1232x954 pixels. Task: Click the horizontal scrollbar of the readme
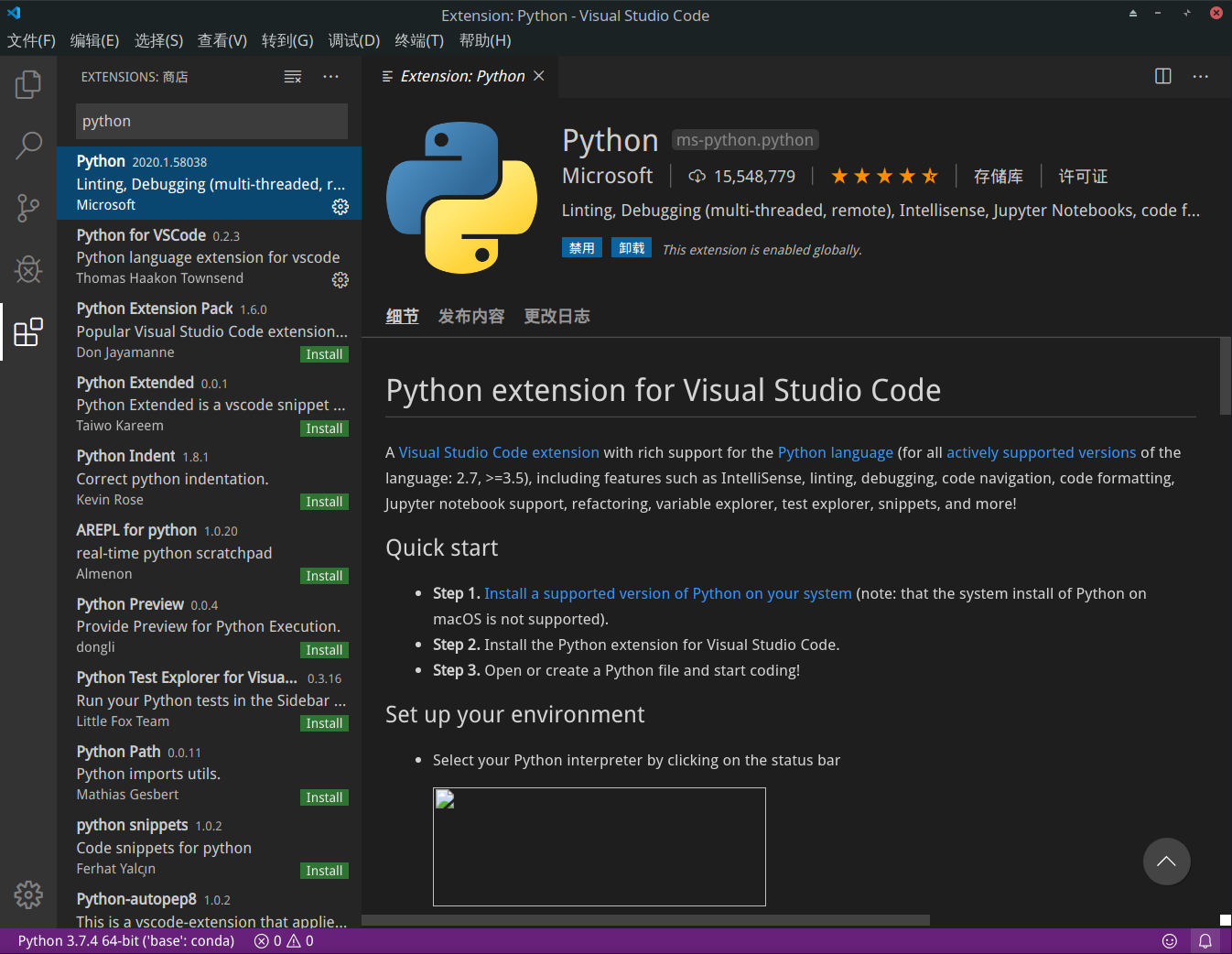coord(646,920)
